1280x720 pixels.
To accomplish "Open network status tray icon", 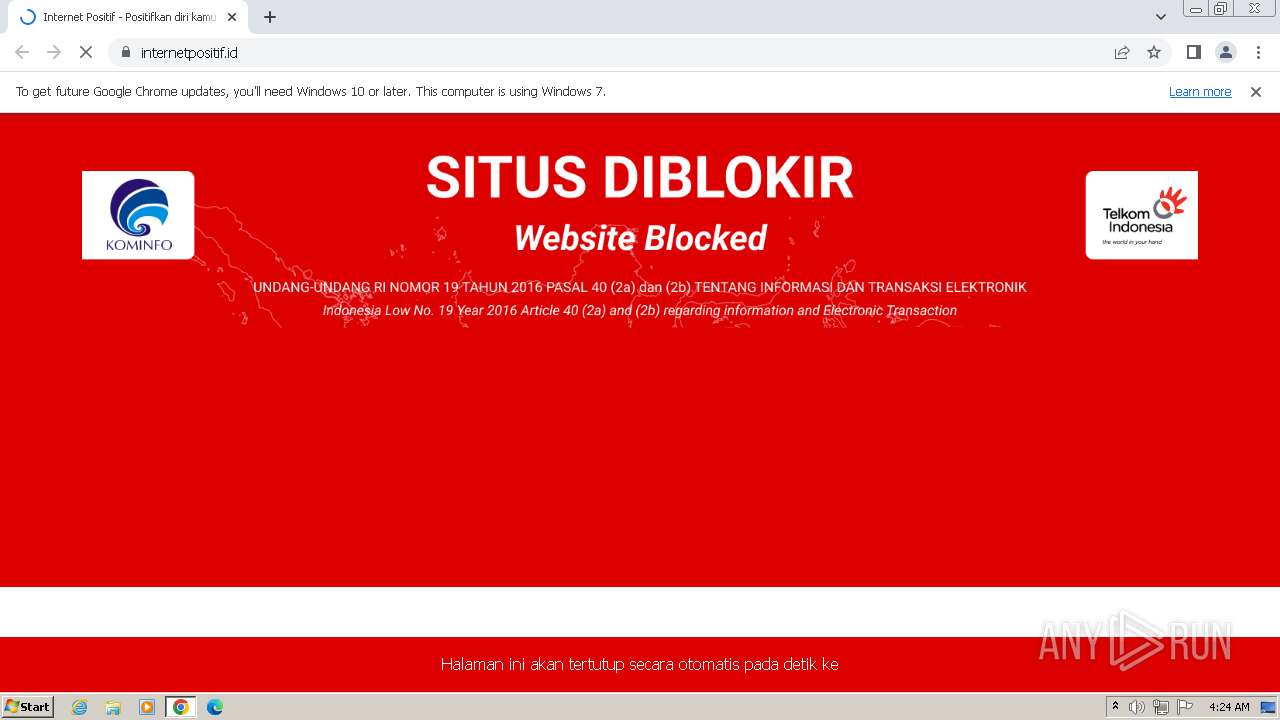I will (x=1161, y=707).
